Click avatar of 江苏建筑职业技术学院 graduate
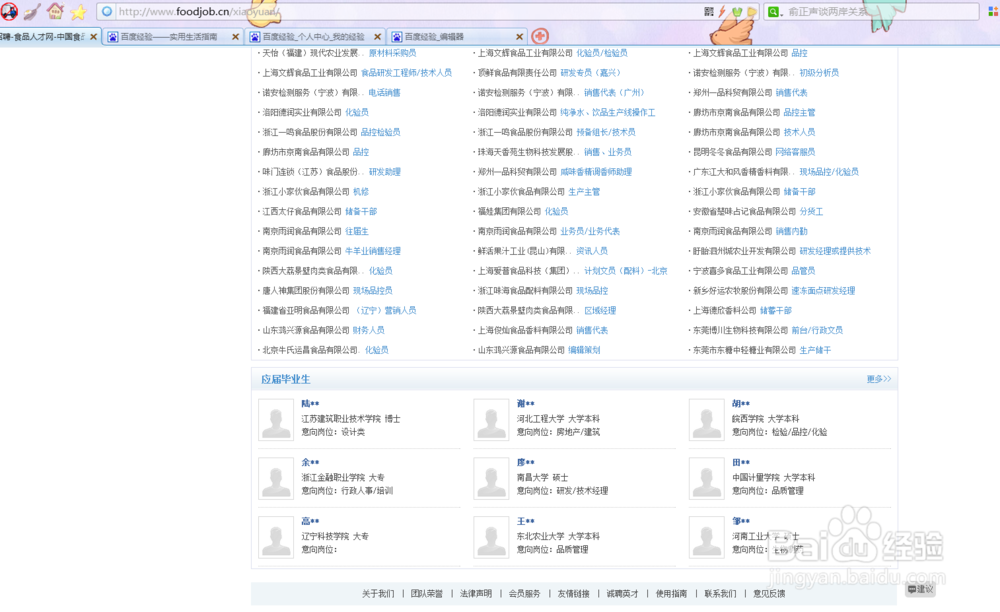Viewport: 1000px width, 612px height. click(276, 420)
